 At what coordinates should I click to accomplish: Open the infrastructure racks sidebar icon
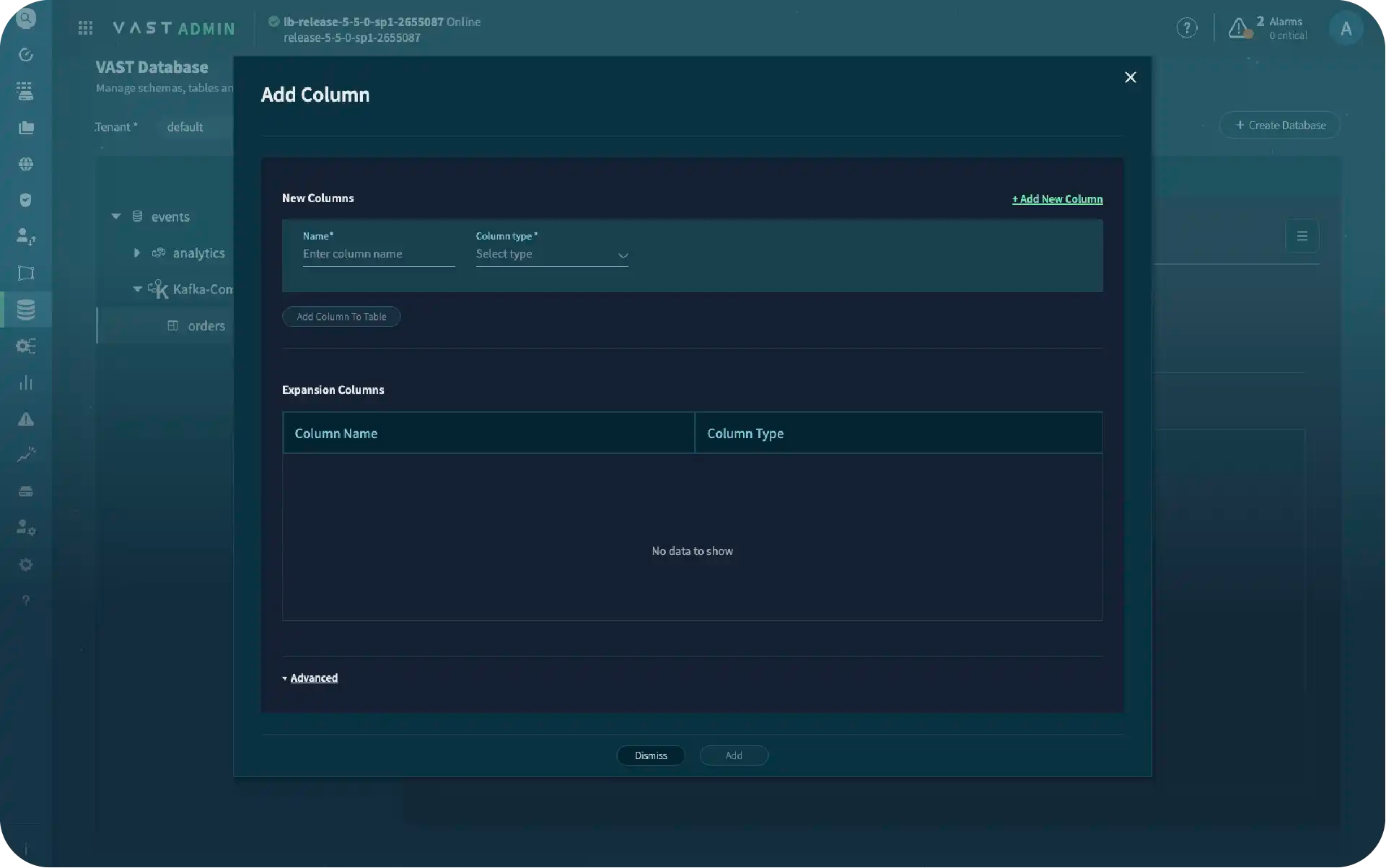point(25,91)
